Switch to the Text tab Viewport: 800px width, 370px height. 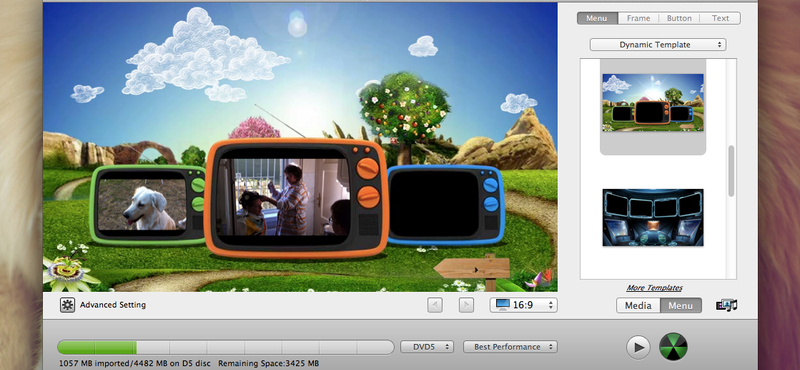tap(720, 18)
